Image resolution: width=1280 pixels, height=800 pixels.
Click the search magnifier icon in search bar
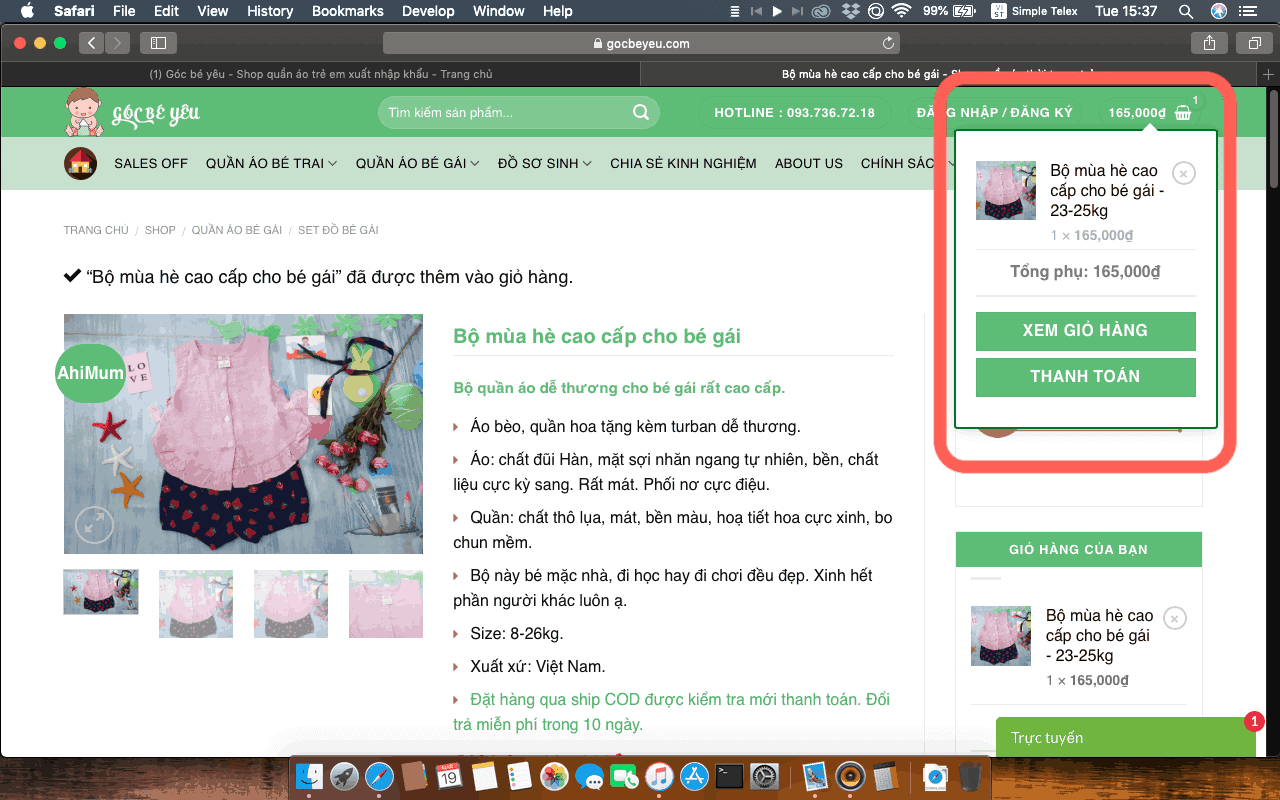(x=641, y=113)
